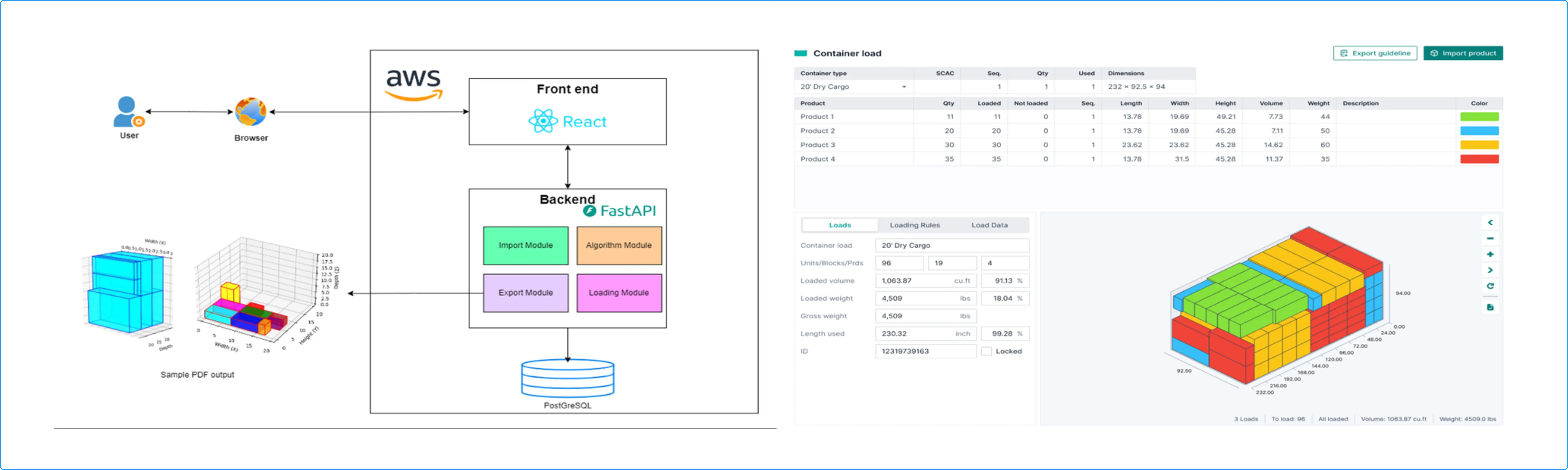The image size is (1568, 470).
Task: Click the Loaded weight lbs field
Action: click(925, 298)
